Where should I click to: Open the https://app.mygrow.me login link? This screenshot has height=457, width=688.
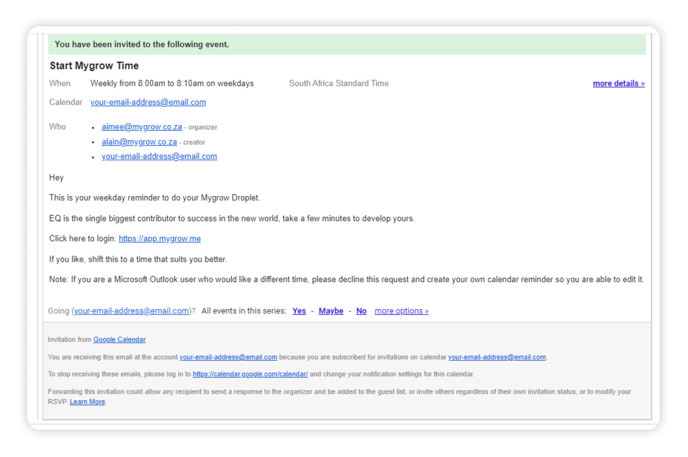(x=160, y=239)
